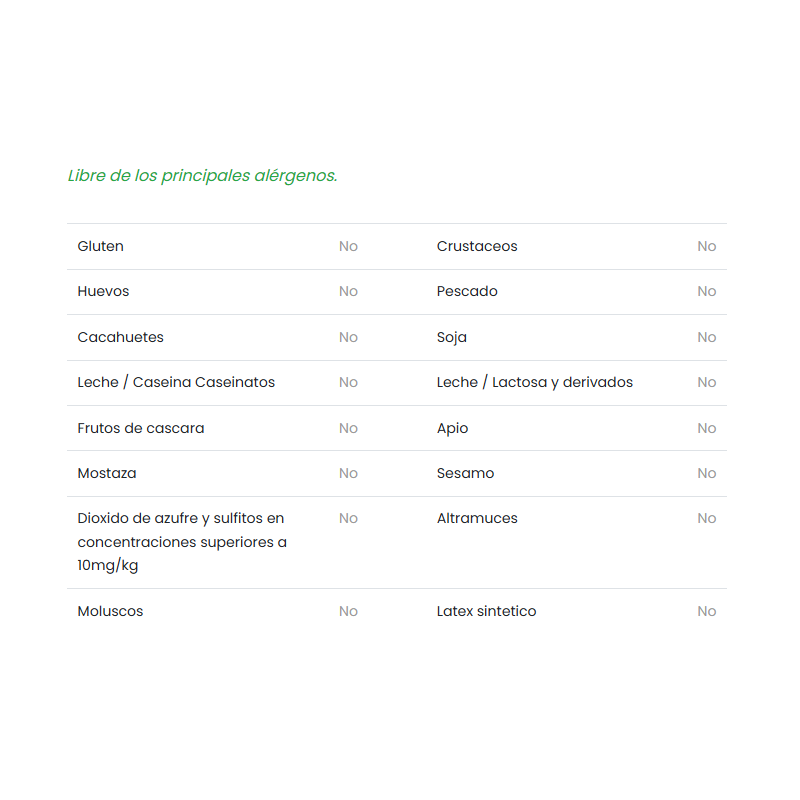Click the Sesamo allergen label
The height and width of the screenshot is (800, 800).
pos(466,473)
